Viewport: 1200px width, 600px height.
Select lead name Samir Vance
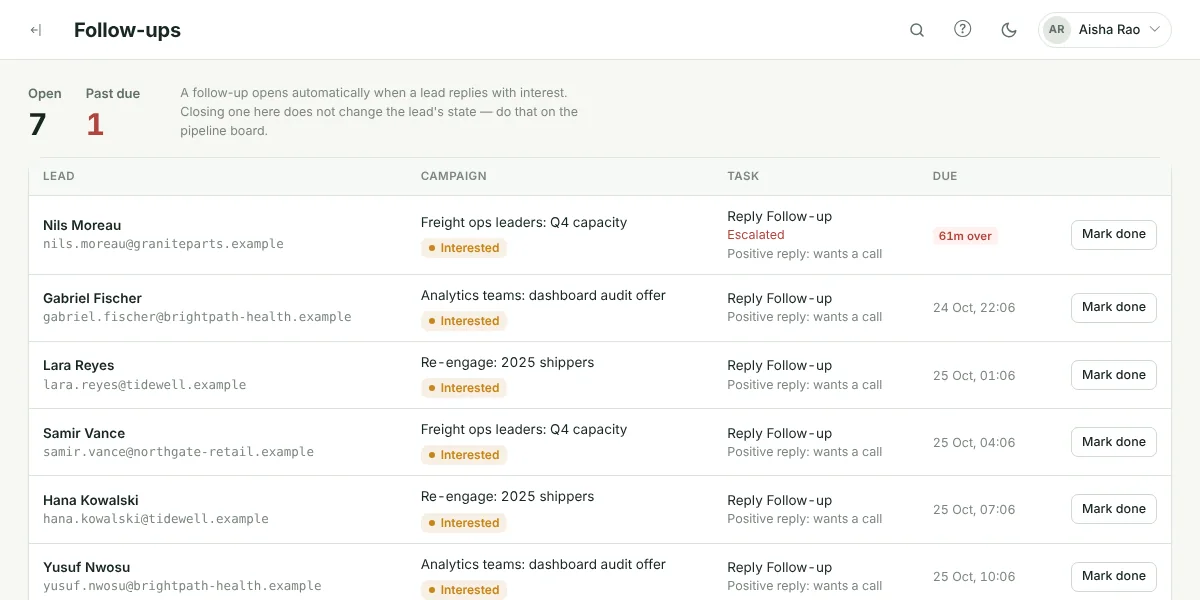[84, 433]
